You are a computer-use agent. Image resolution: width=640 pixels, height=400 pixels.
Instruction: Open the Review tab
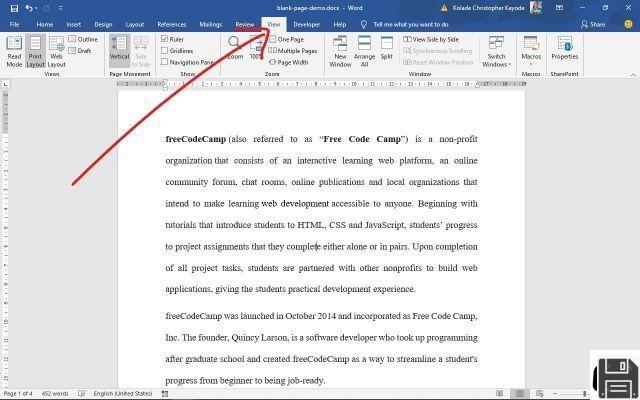pyautogui.click(x=244, y=24)
